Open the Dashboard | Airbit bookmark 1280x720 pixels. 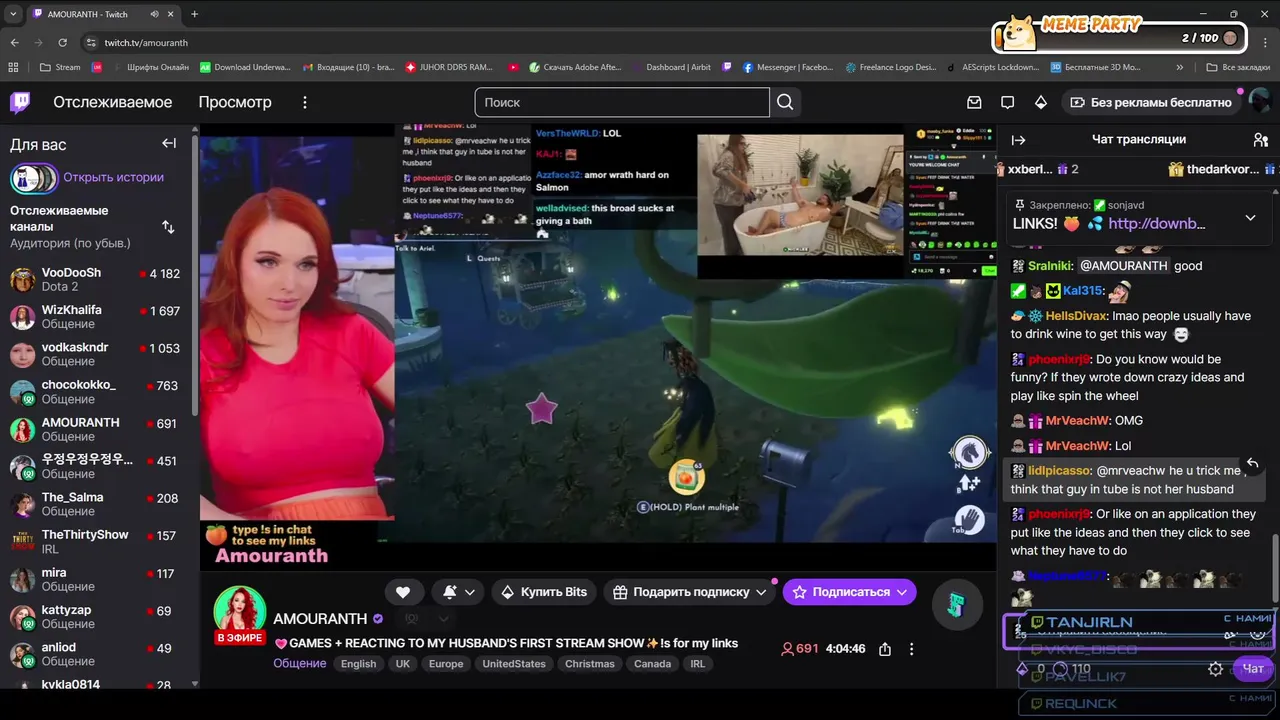[x=670, y=67]
